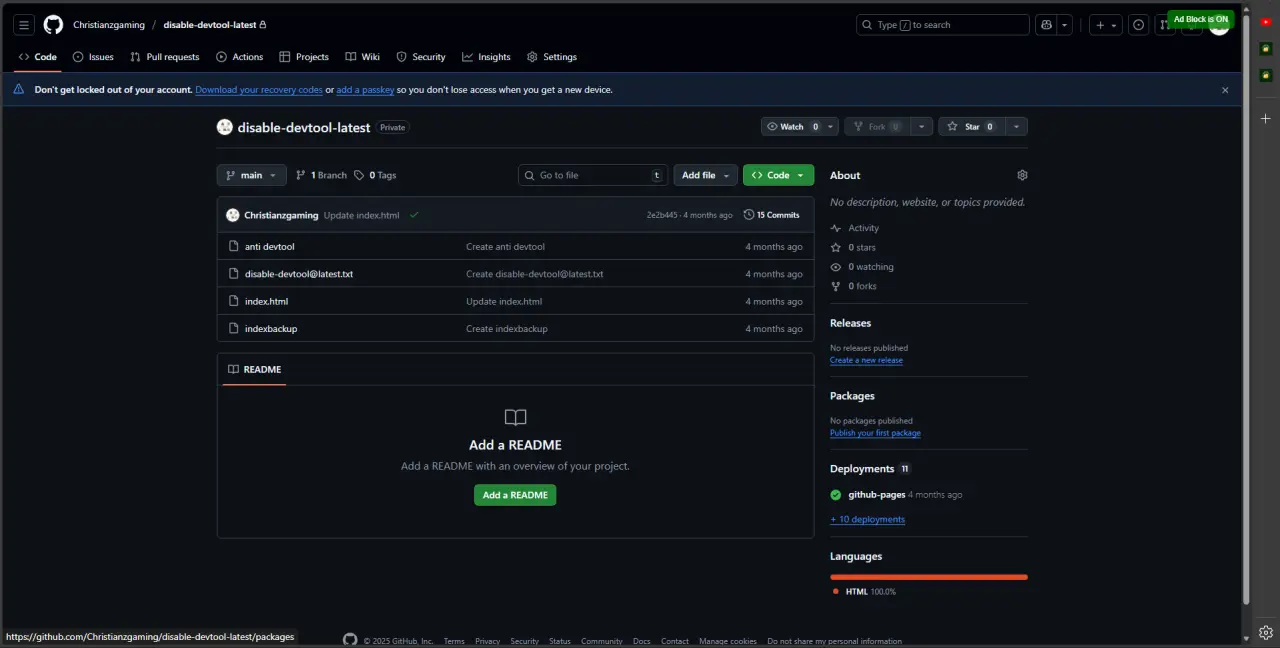
Task: Open the Deployments heading link
Action: 870,469
